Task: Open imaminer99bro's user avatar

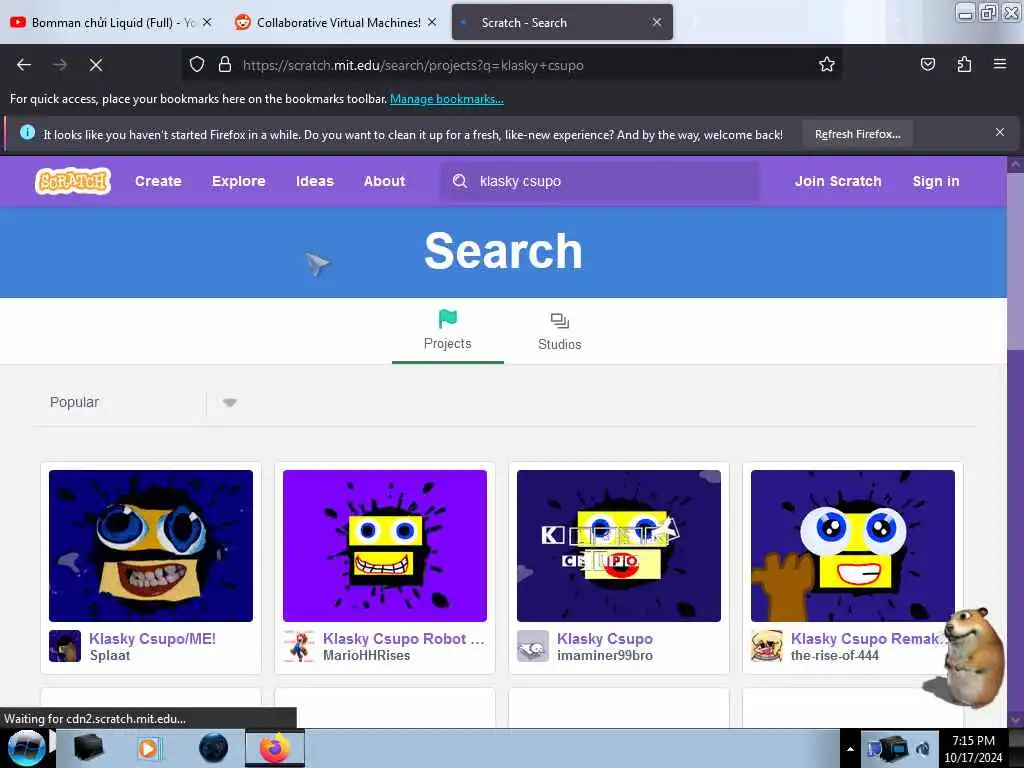Action: [533, 646]
